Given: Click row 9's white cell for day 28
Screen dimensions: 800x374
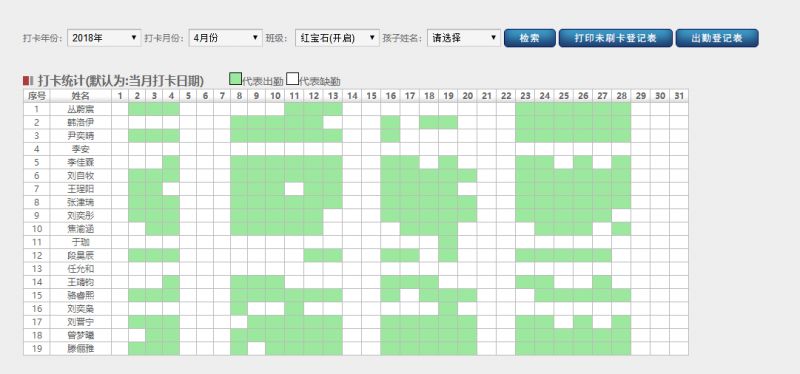Looking at the screenshot, I should [x=621, y=215].
